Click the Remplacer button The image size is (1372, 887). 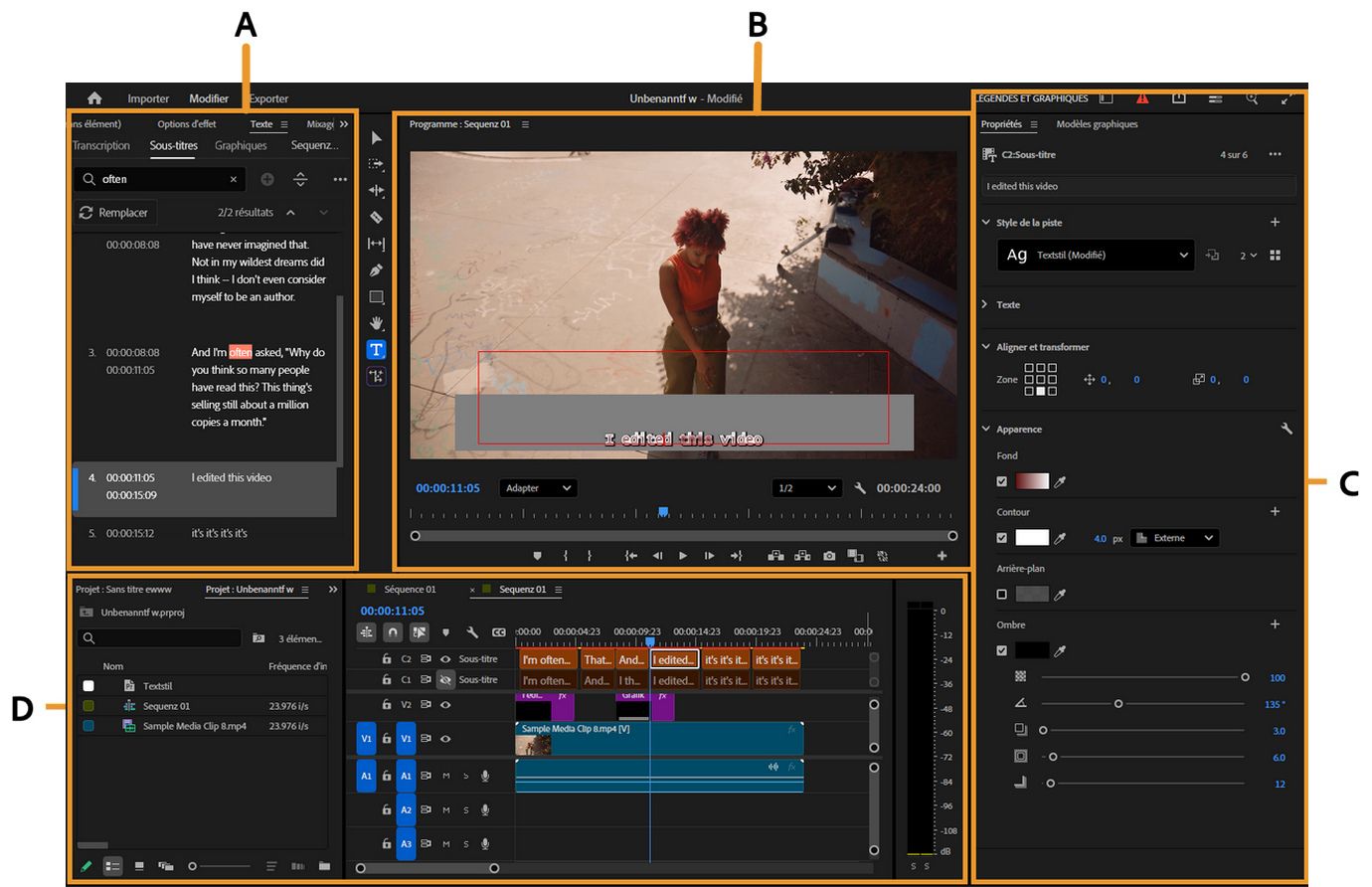(115, 212)
